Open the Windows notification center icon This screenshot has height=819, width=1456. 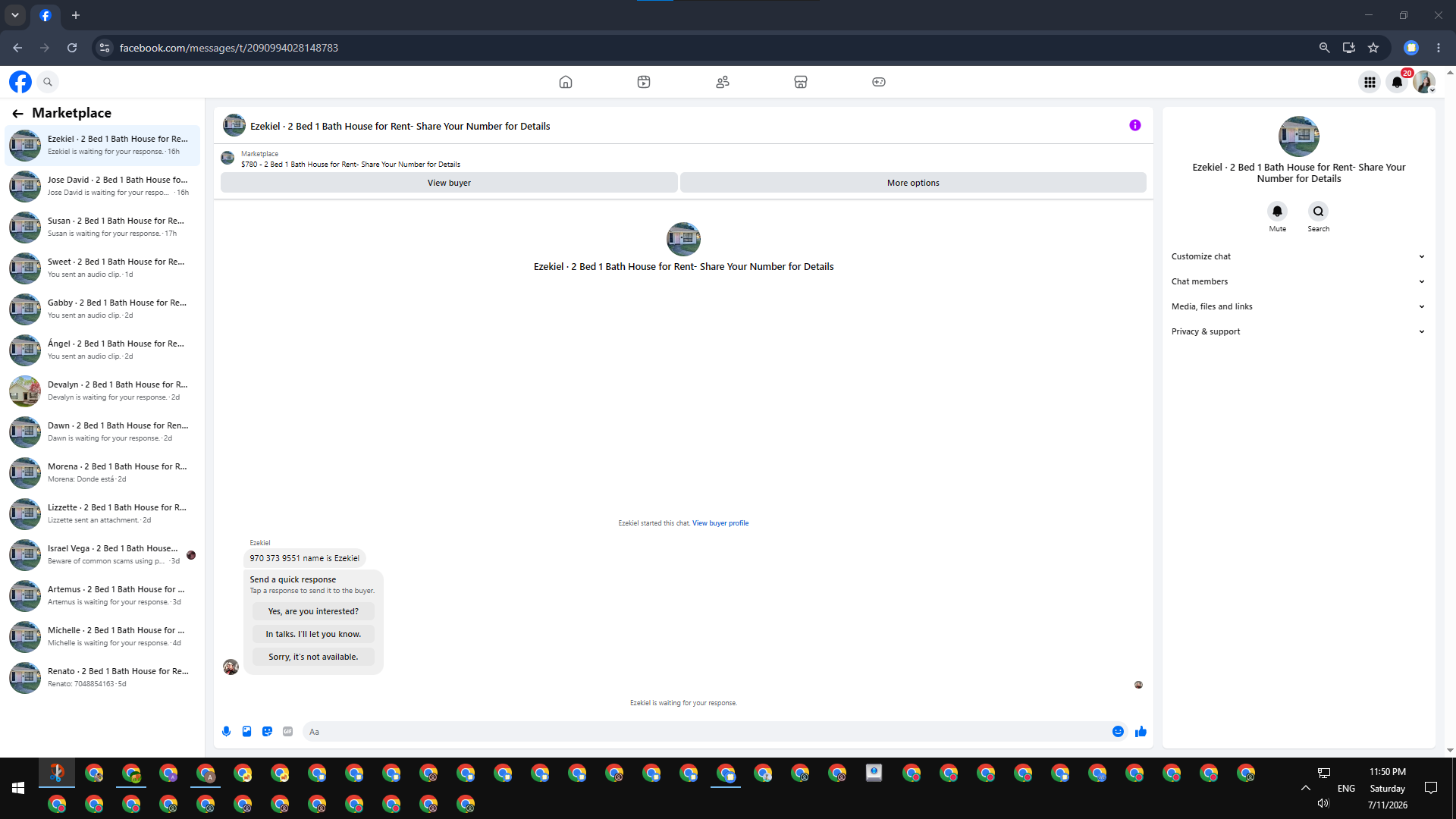tap(1431, 788)
